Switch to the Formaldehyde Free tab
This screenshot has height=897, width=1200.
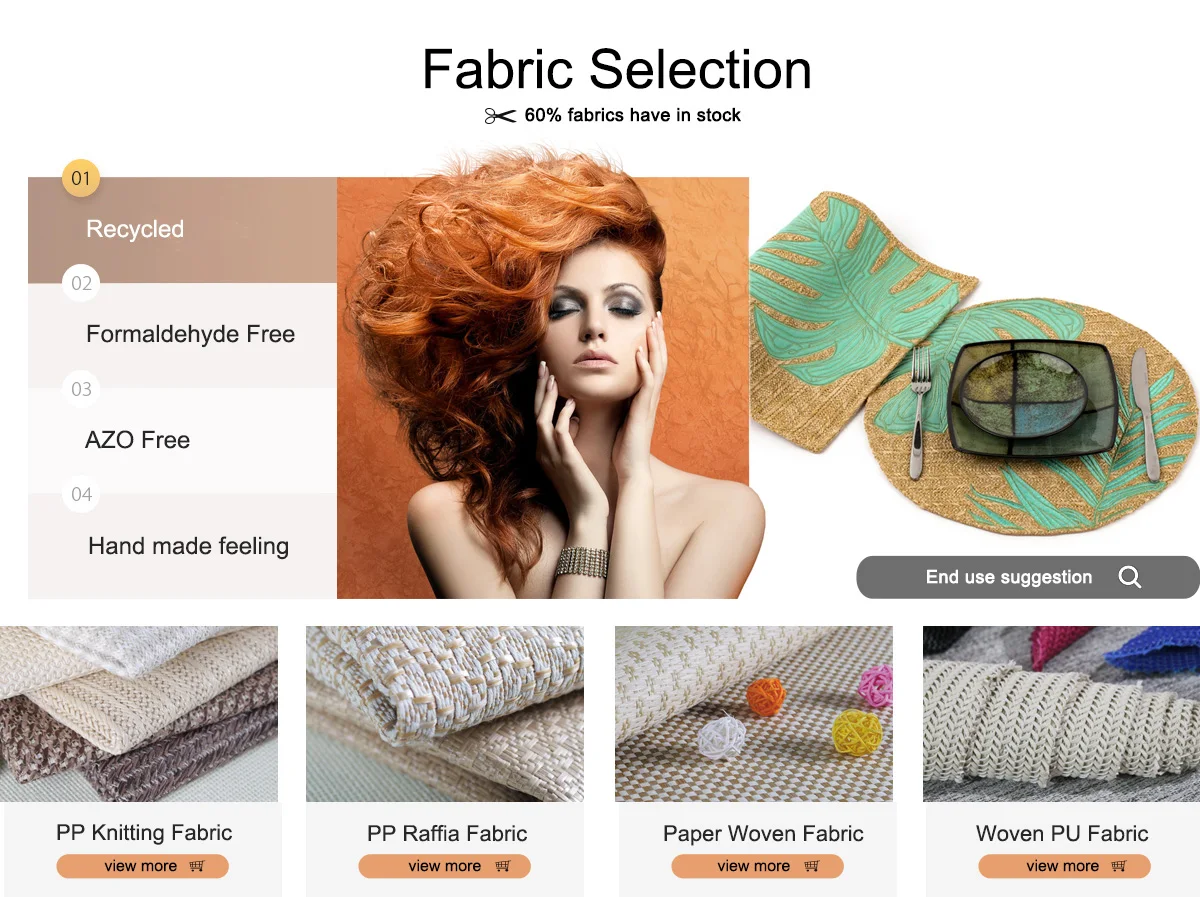(x=182, y=335)
